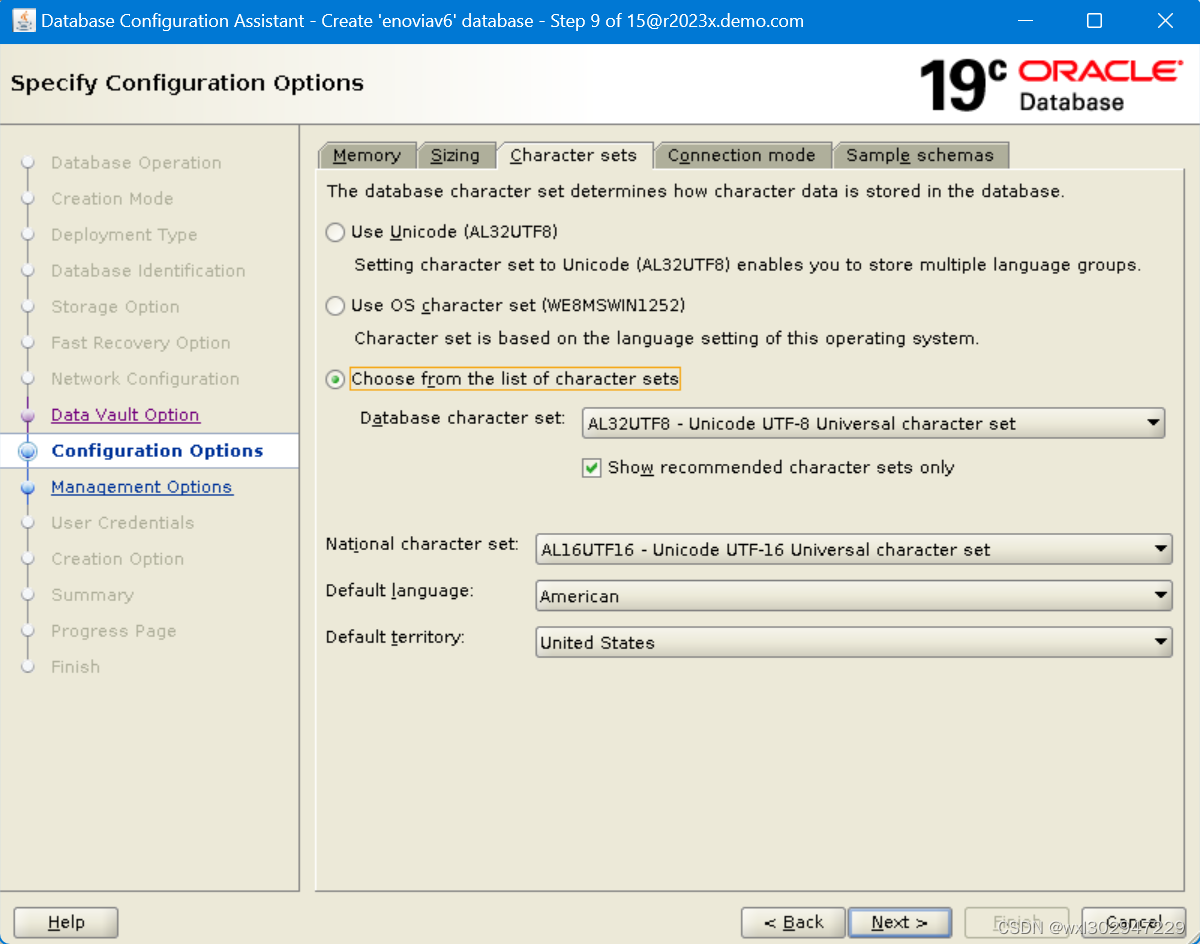Switch to the Sizing tab
The image size is (1200, 944).
[x=455, y=155]
